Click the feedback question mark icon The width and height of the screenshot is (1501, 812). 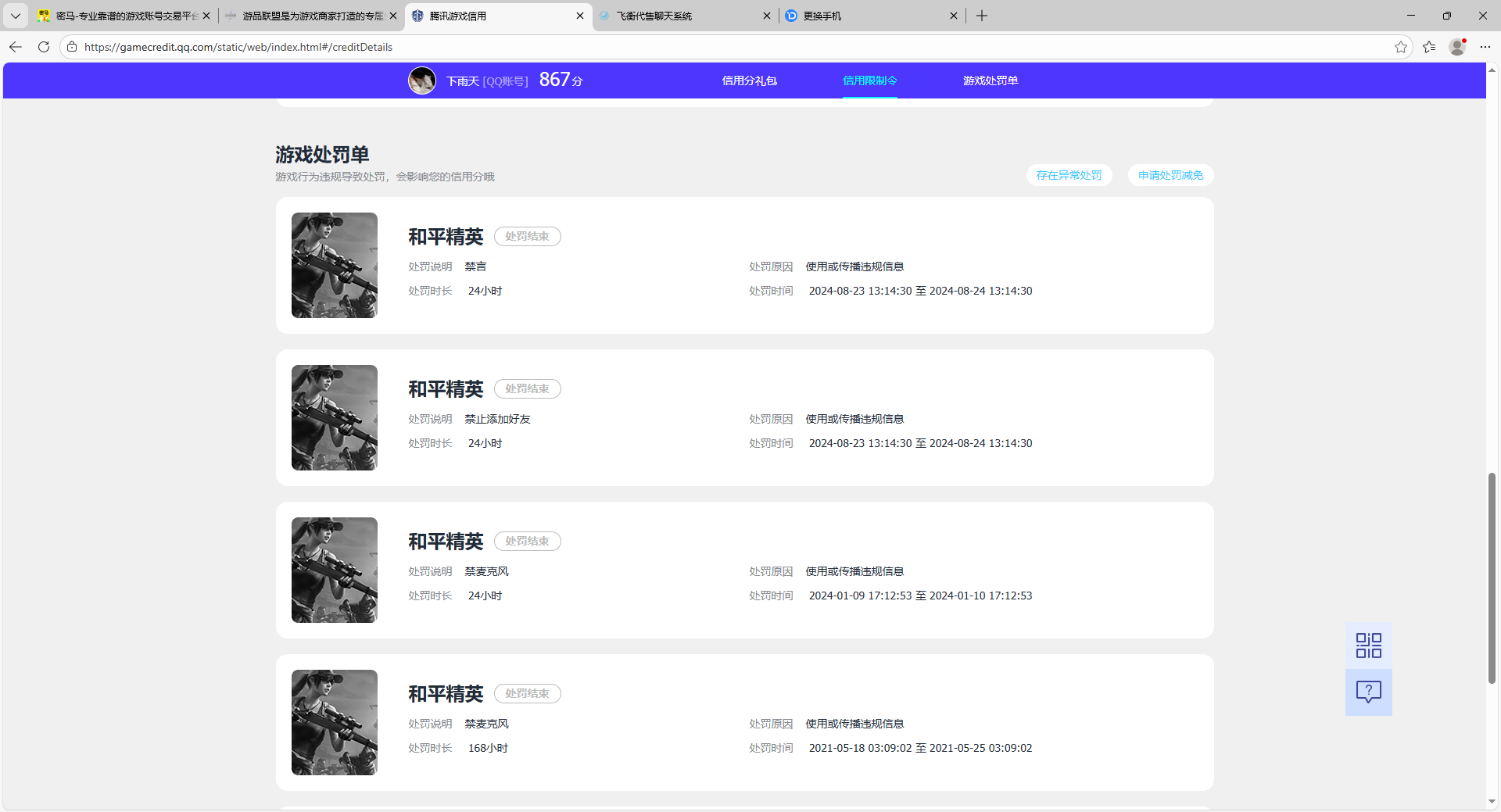pos(1368,692)
